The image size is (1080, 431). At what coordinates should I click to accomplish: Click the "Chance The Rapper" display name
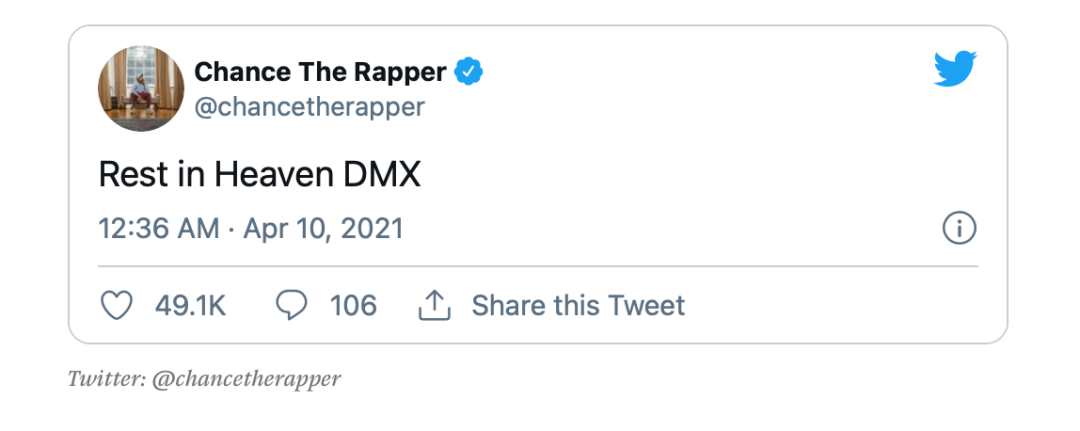[320, 72]
